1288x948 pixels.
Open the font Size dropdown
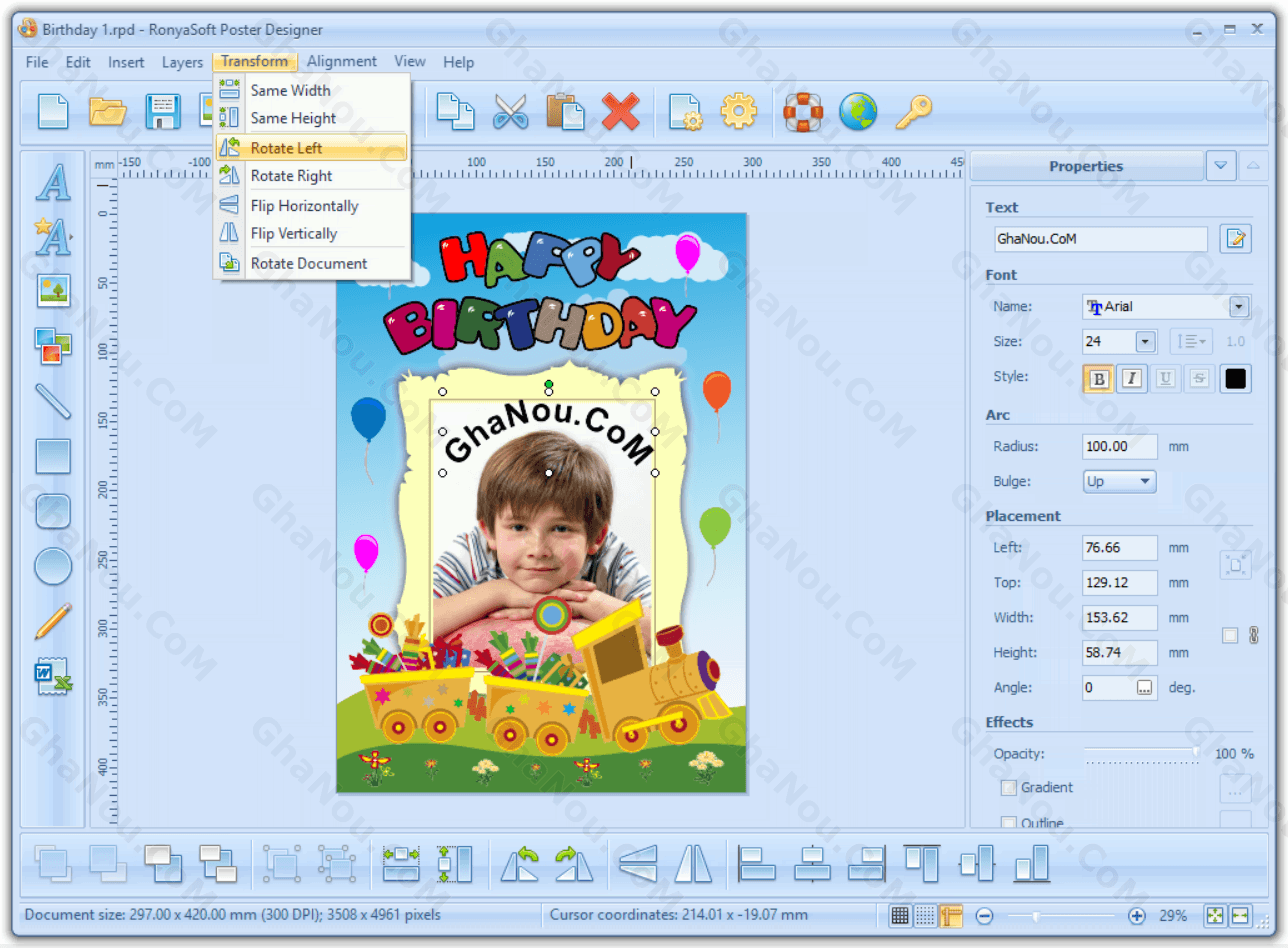[1145, 342]
